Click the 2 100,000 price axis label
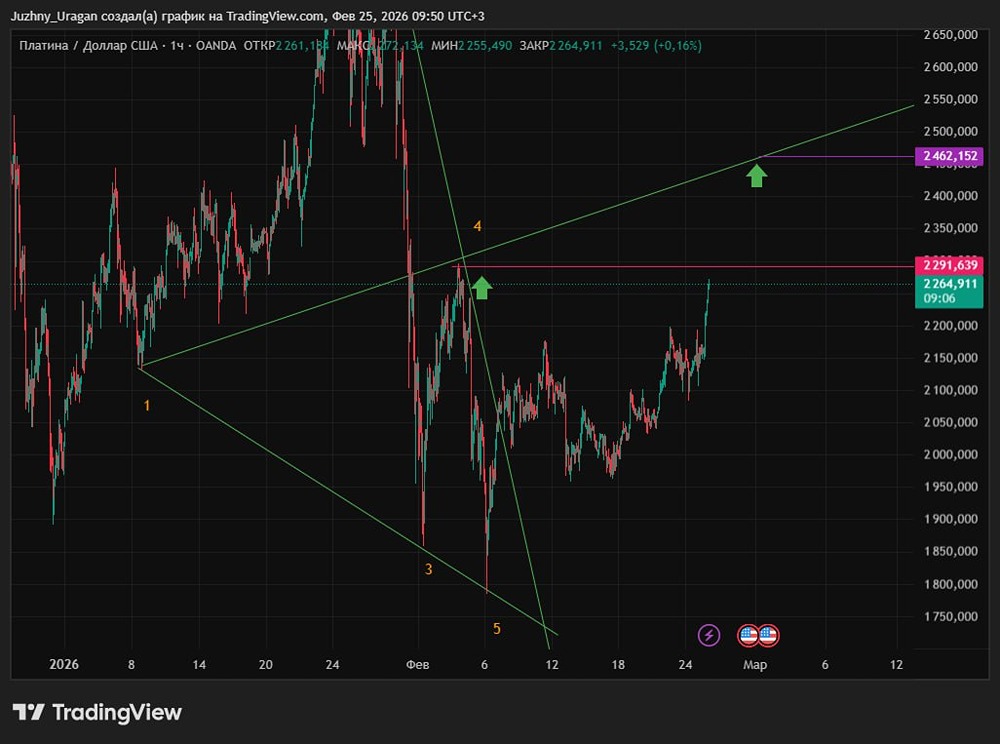 (950, 390)
